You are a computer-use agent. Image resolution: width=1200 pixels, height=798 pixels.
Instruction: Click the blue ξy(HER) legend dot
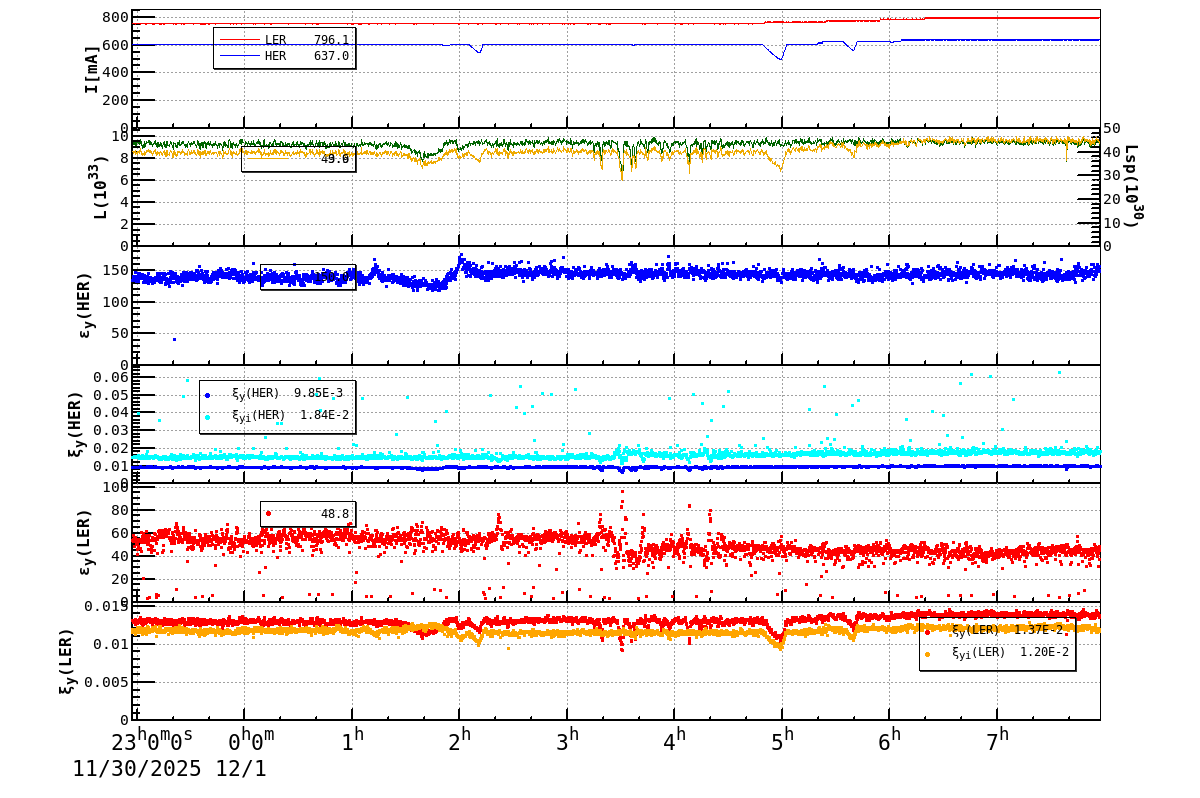[207, 394]
